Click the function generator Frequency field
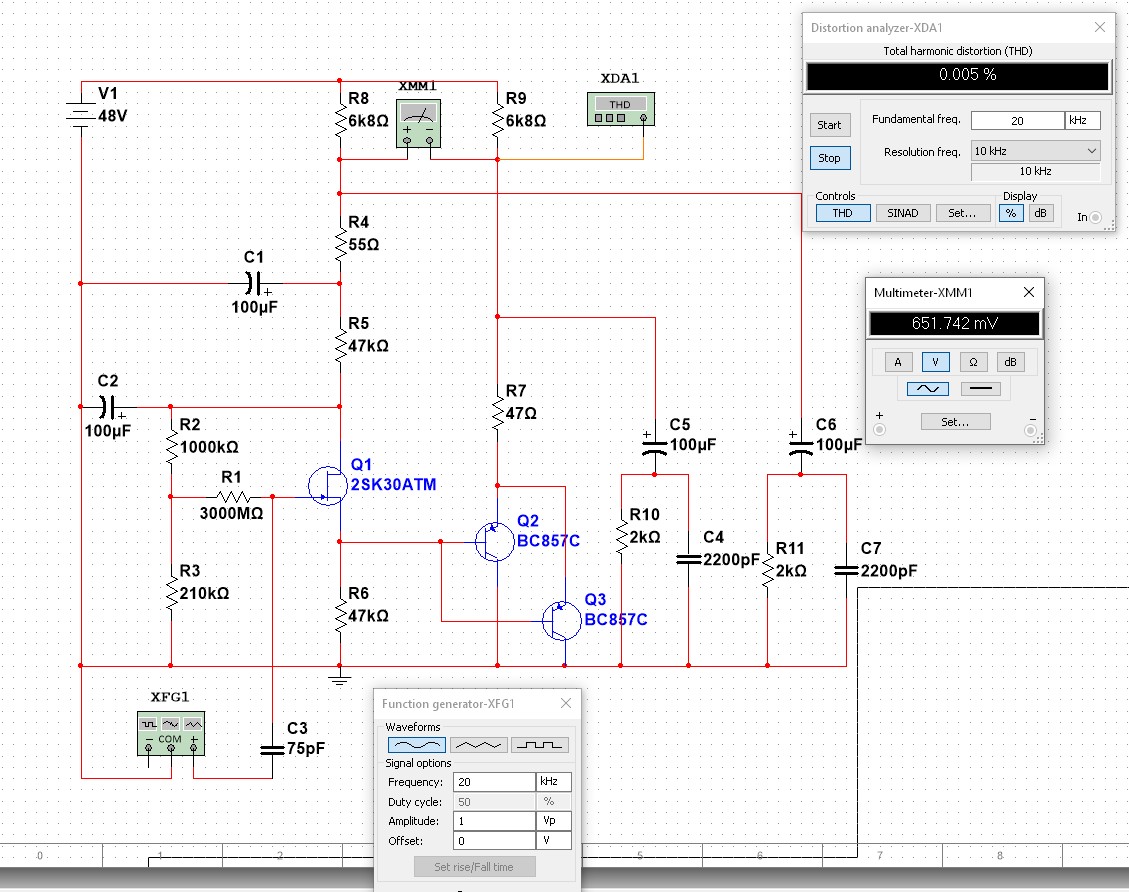 pyautogui.click(x=494, y=782)
